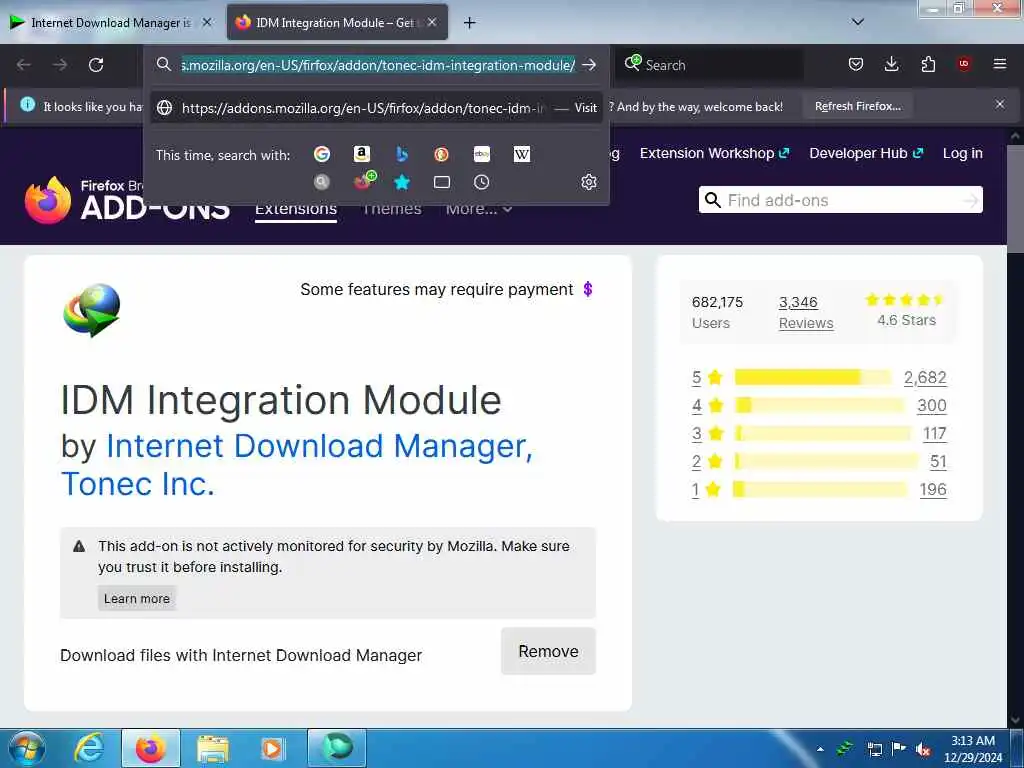Image resolution: width=1024 pixels, height=768 pixels.
Task: Show the 2,682 five-star reviews
Action: (925, 377)
